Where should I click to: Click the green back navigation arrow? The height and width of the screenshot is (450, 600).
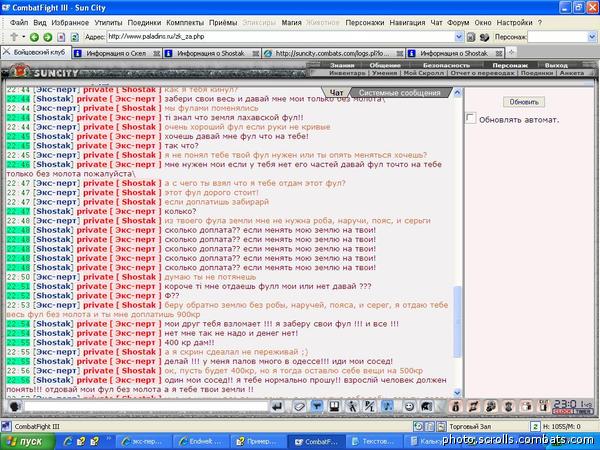coord(34,37)
